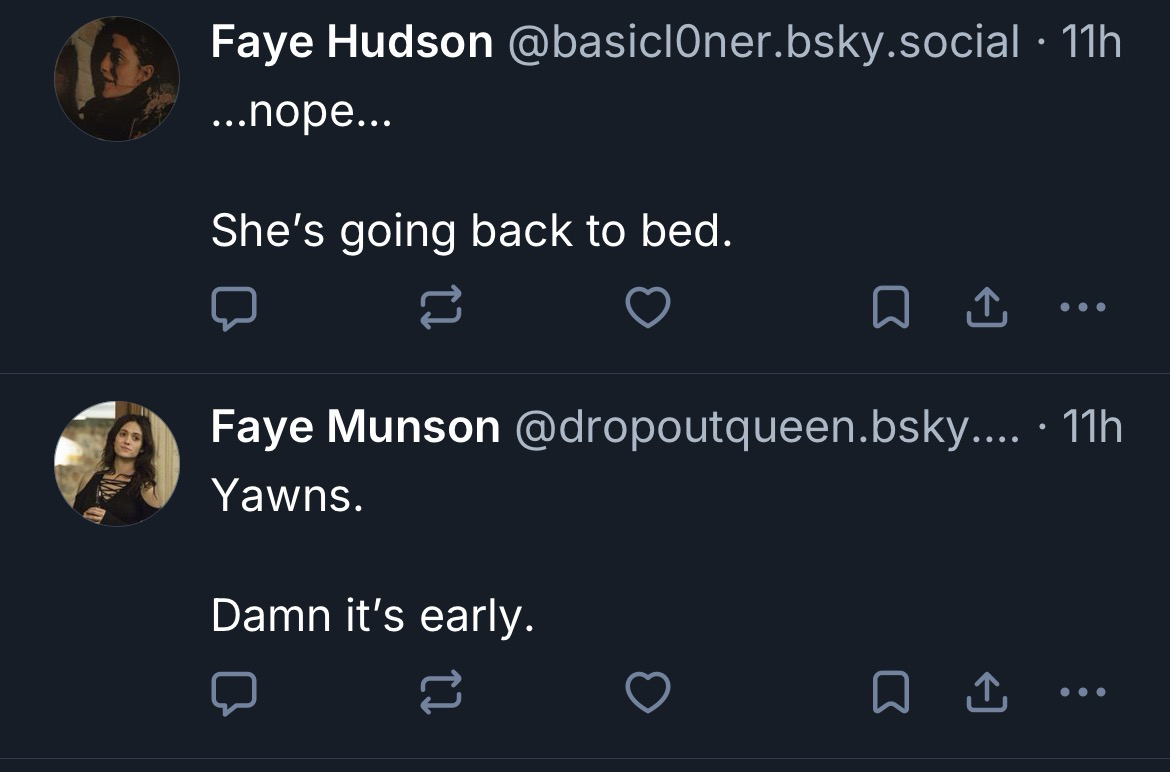
Task: Open Faye Munson's profile picture
Action: 116,463
